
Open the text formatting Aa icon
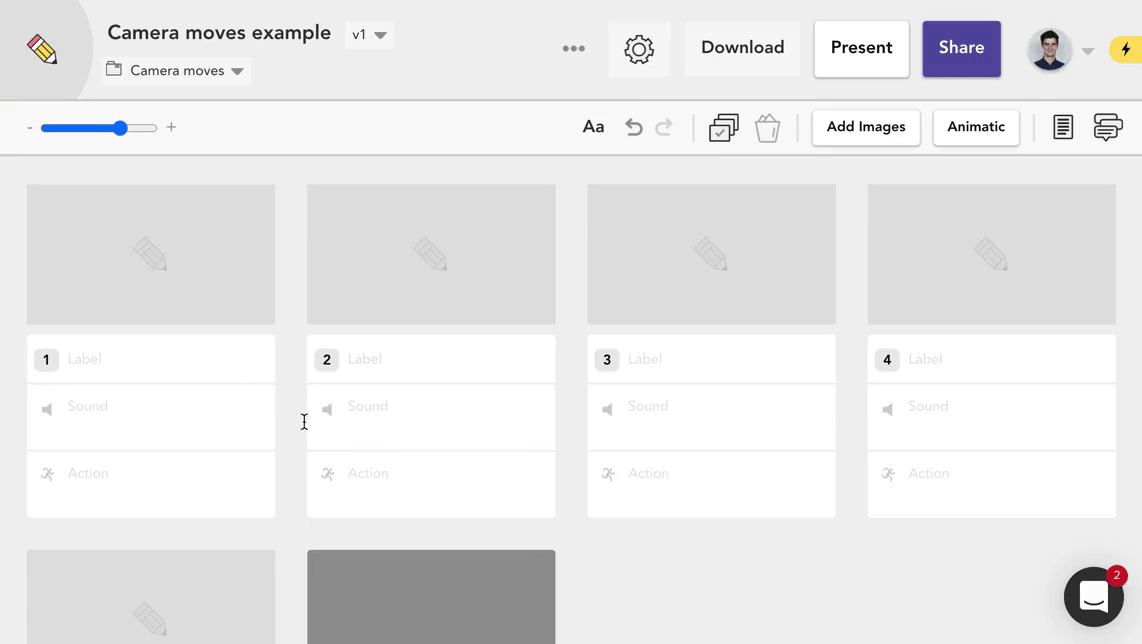coord(593,127)
